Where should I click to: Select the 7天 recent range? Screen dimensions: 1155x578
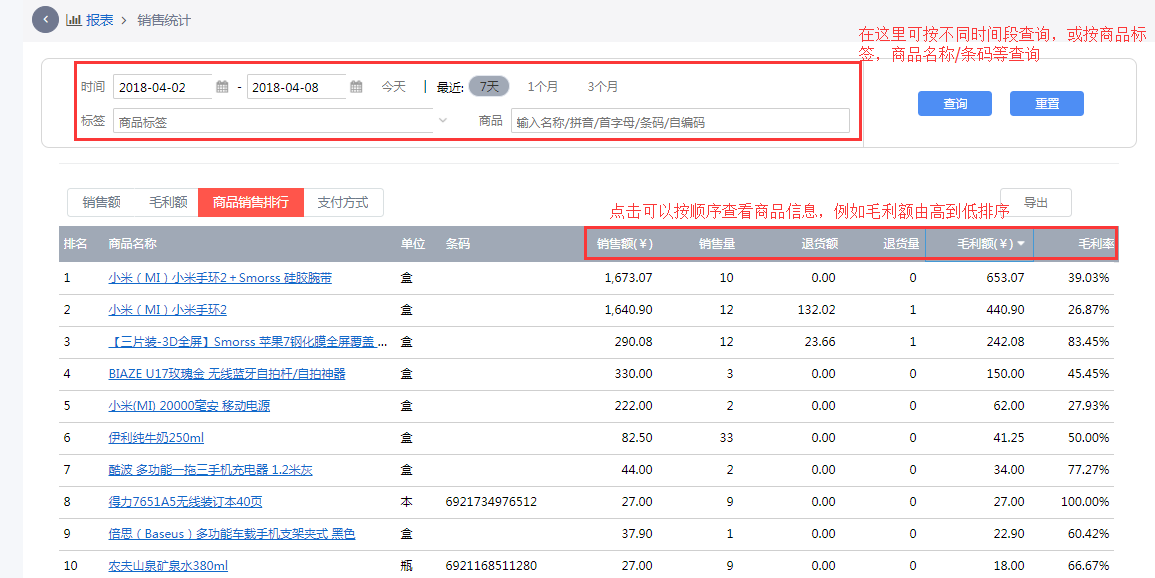(488, 86)
